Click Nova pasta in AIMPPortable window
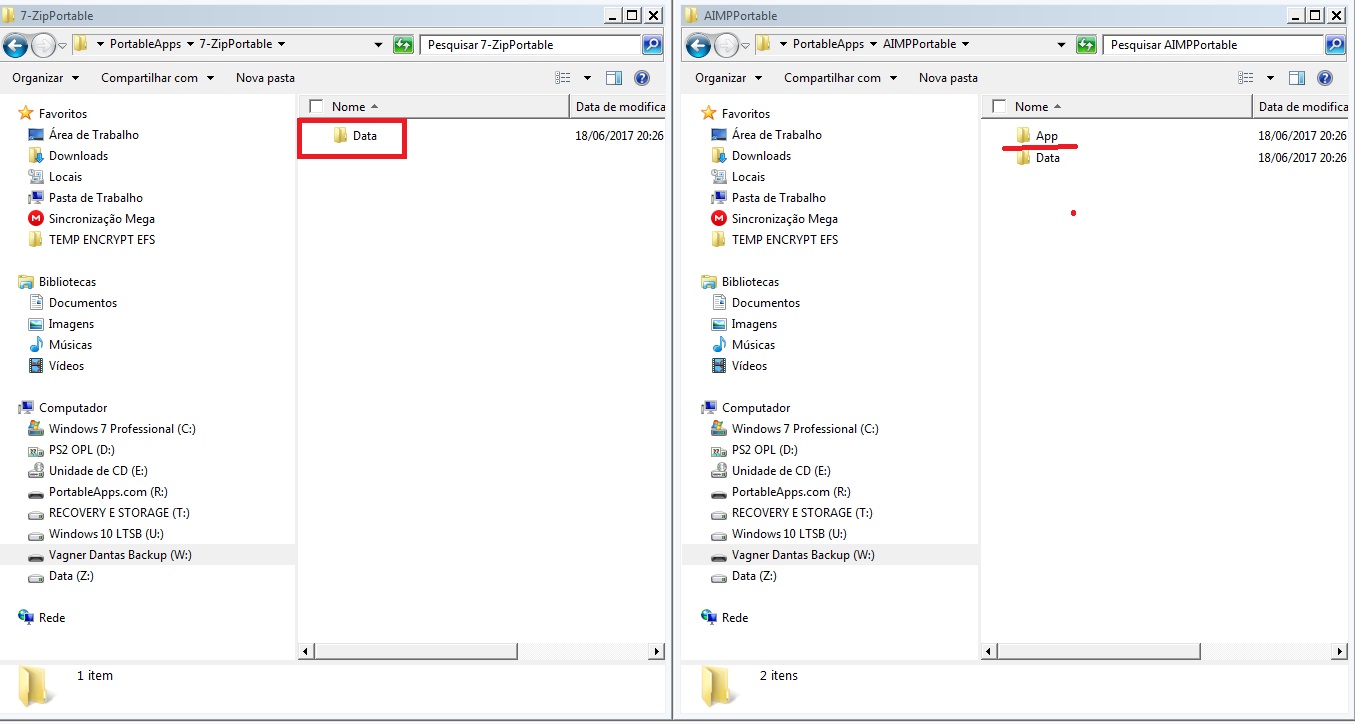This screenshot has height=724, width=1355. [948, 78]
